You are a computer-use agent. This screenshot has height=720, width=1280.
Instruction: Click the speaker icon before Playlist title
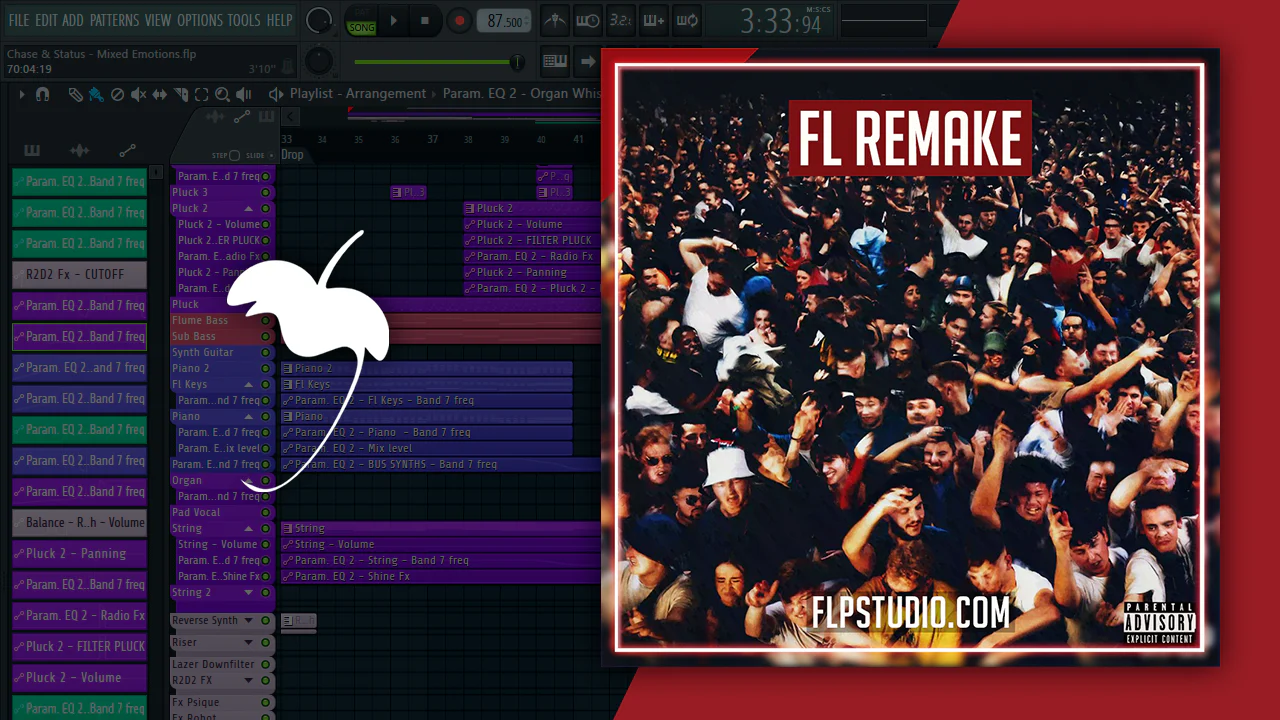pos(276,94)
